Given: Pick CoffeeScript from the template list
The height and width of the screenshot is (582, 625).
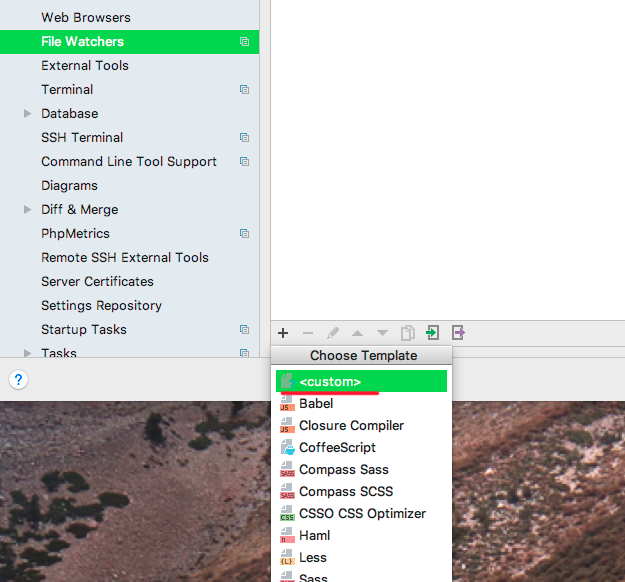Looking at the screenshot, I should (x=337, y=447).
